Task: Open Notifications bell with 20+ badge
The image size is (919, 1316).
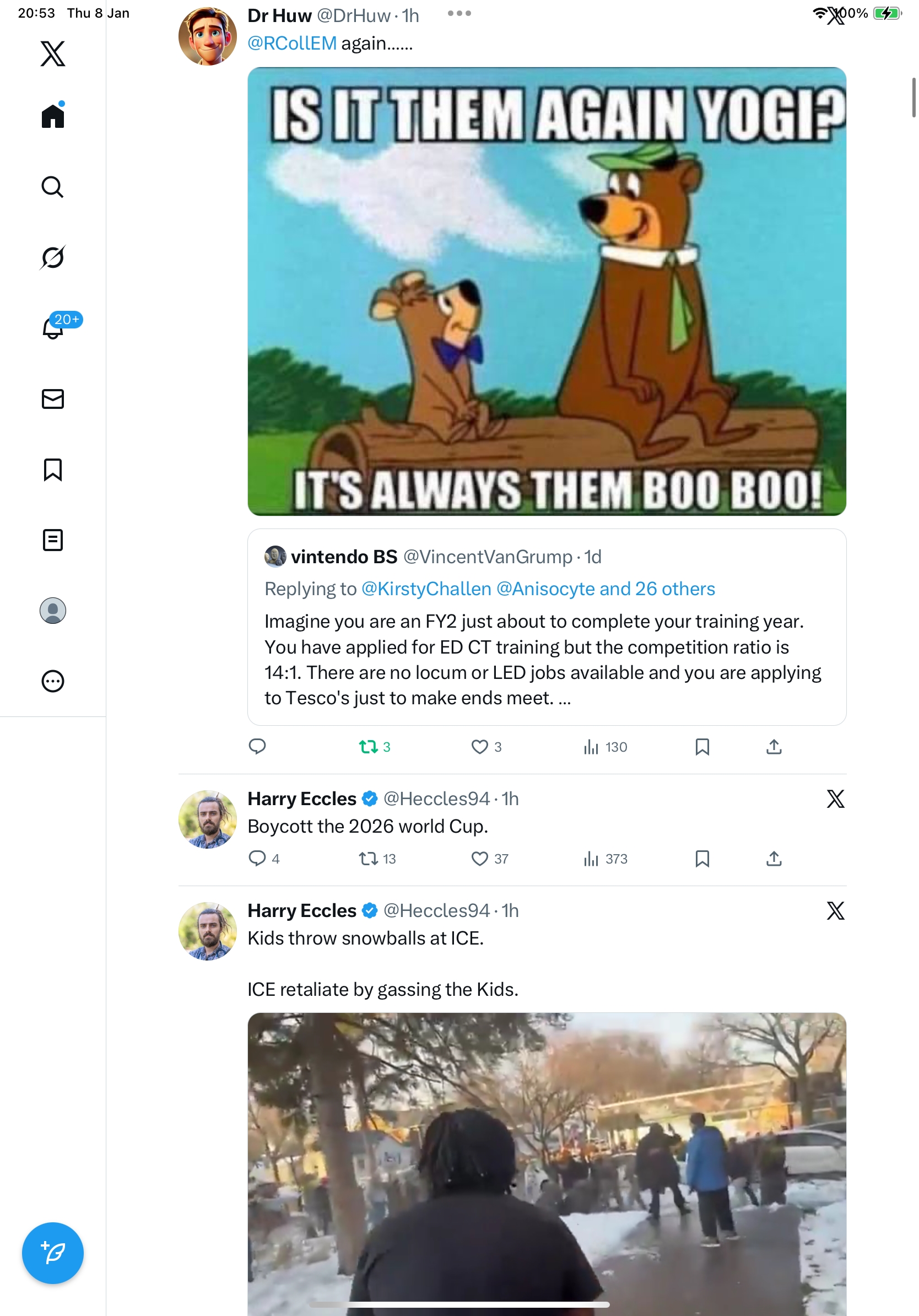Action: pos(53,328)
